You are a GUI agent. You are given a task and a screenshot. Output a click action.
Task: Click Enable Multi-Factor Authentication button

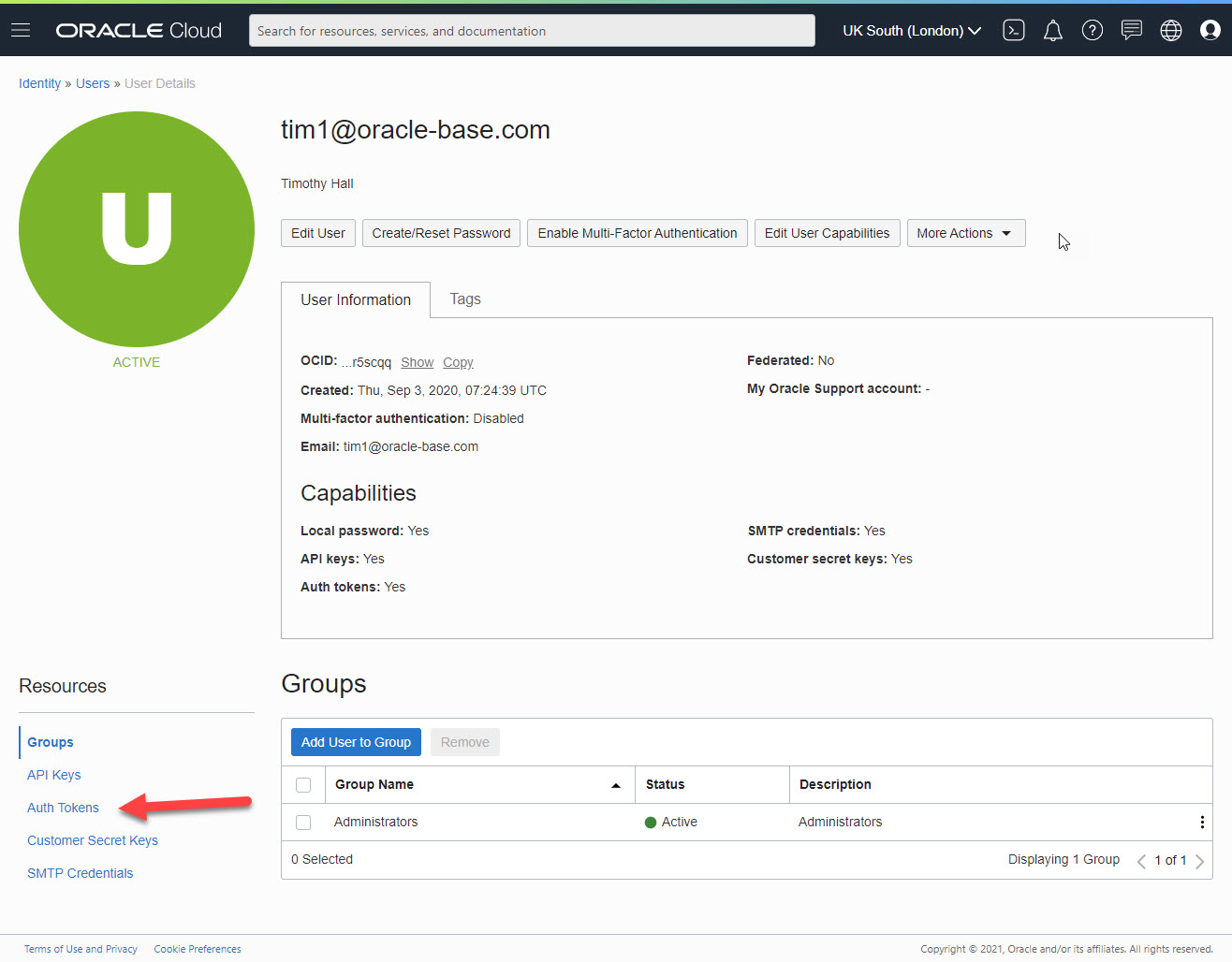638,233
